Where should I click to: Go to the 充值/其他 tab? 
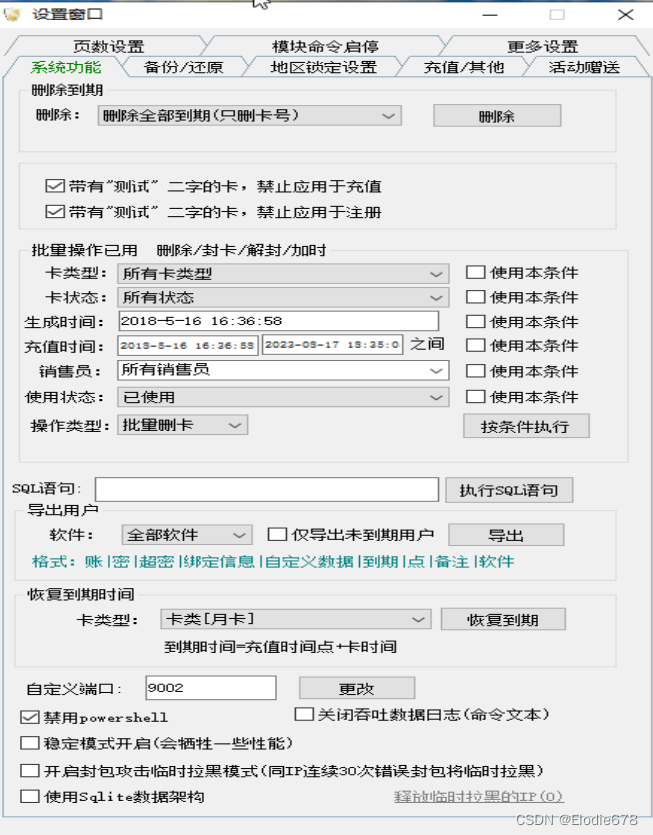(x=464, y=67)
